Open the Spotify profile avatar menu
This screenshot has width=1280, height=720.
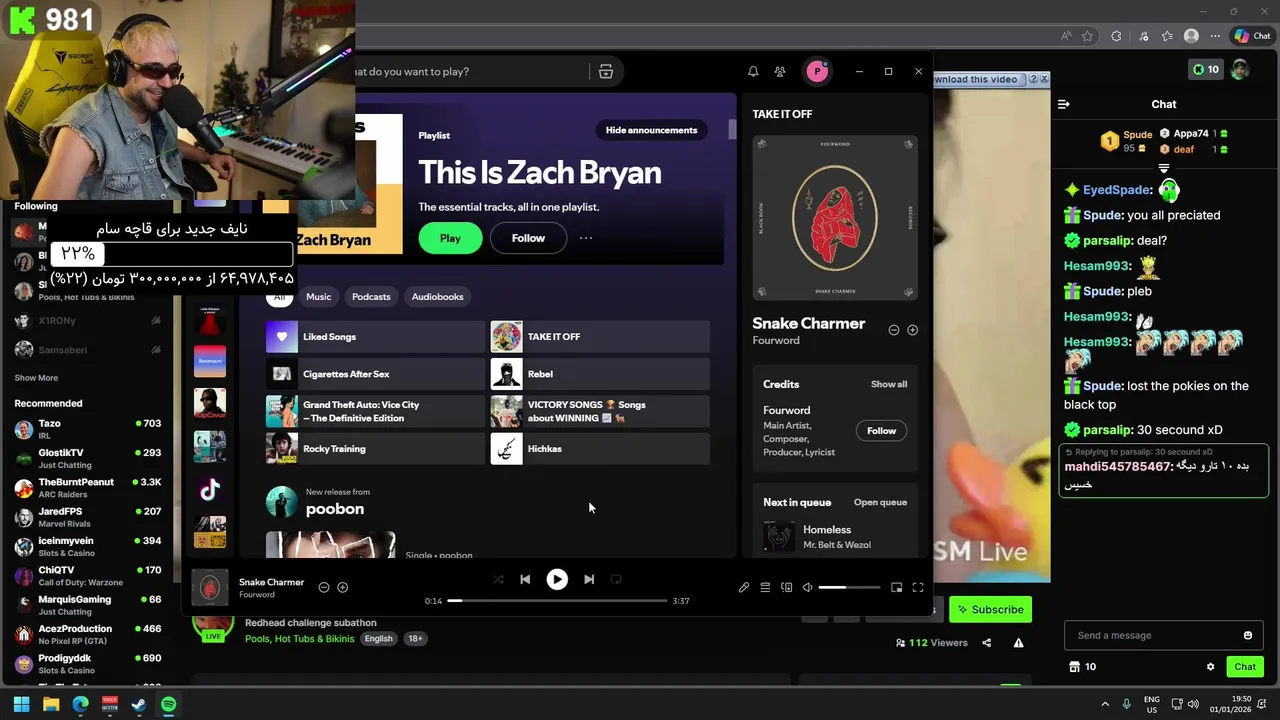click(x=817, y=71)
